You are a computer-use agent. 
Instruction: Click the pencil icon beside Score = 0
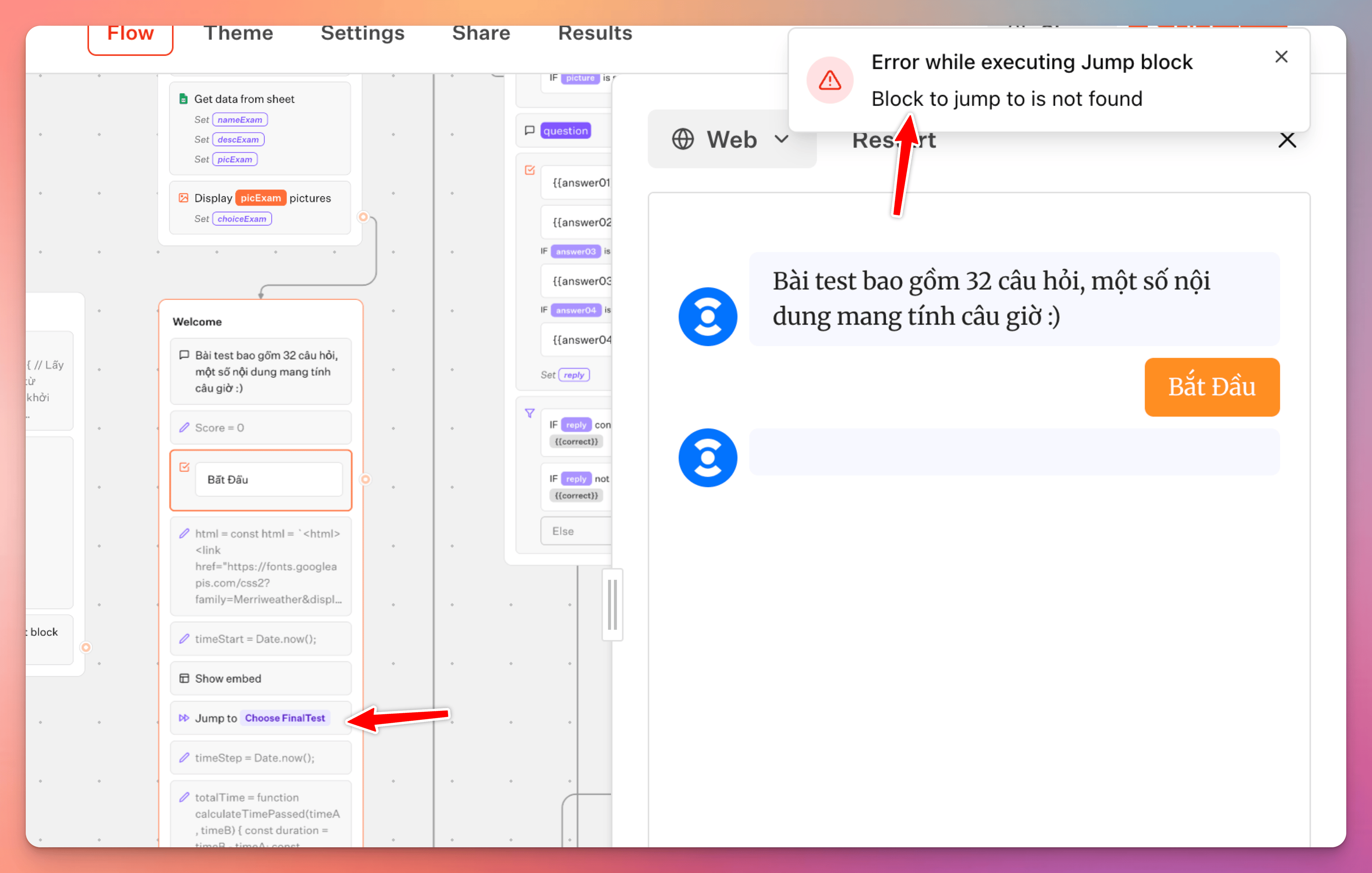[184, 428]
